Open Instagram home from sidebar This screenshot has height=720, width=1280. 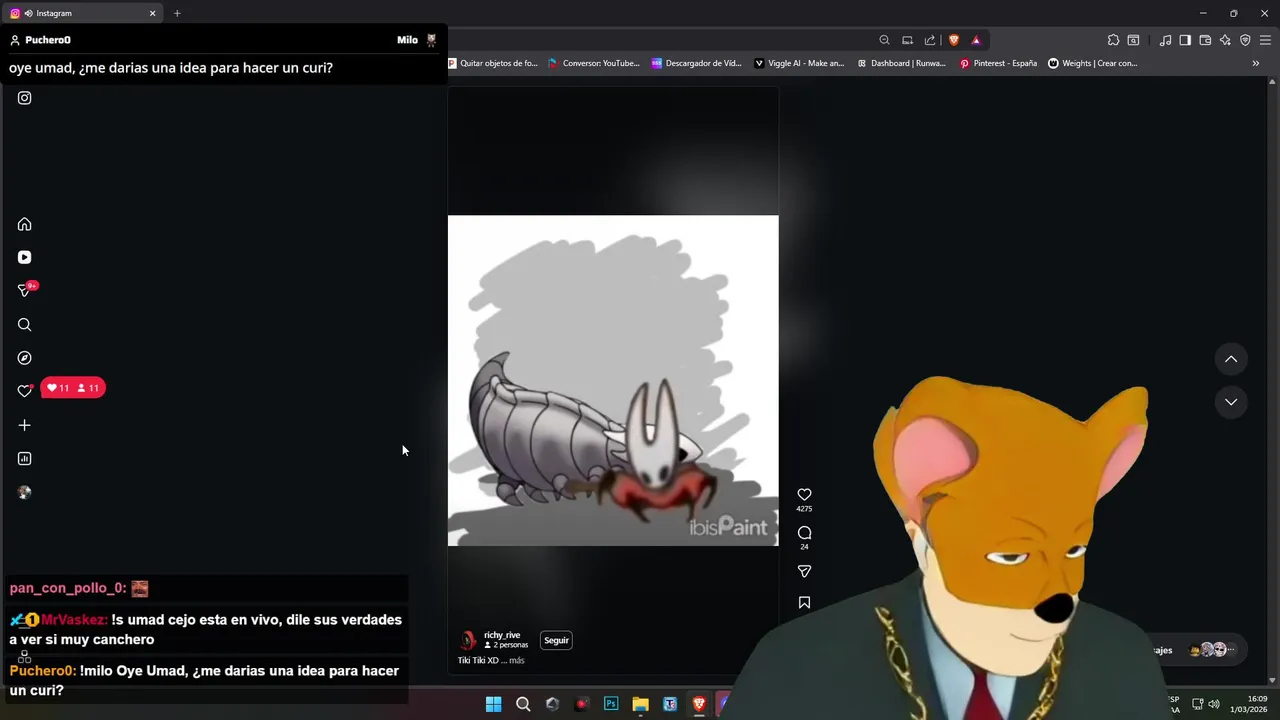tap(24, 224)
